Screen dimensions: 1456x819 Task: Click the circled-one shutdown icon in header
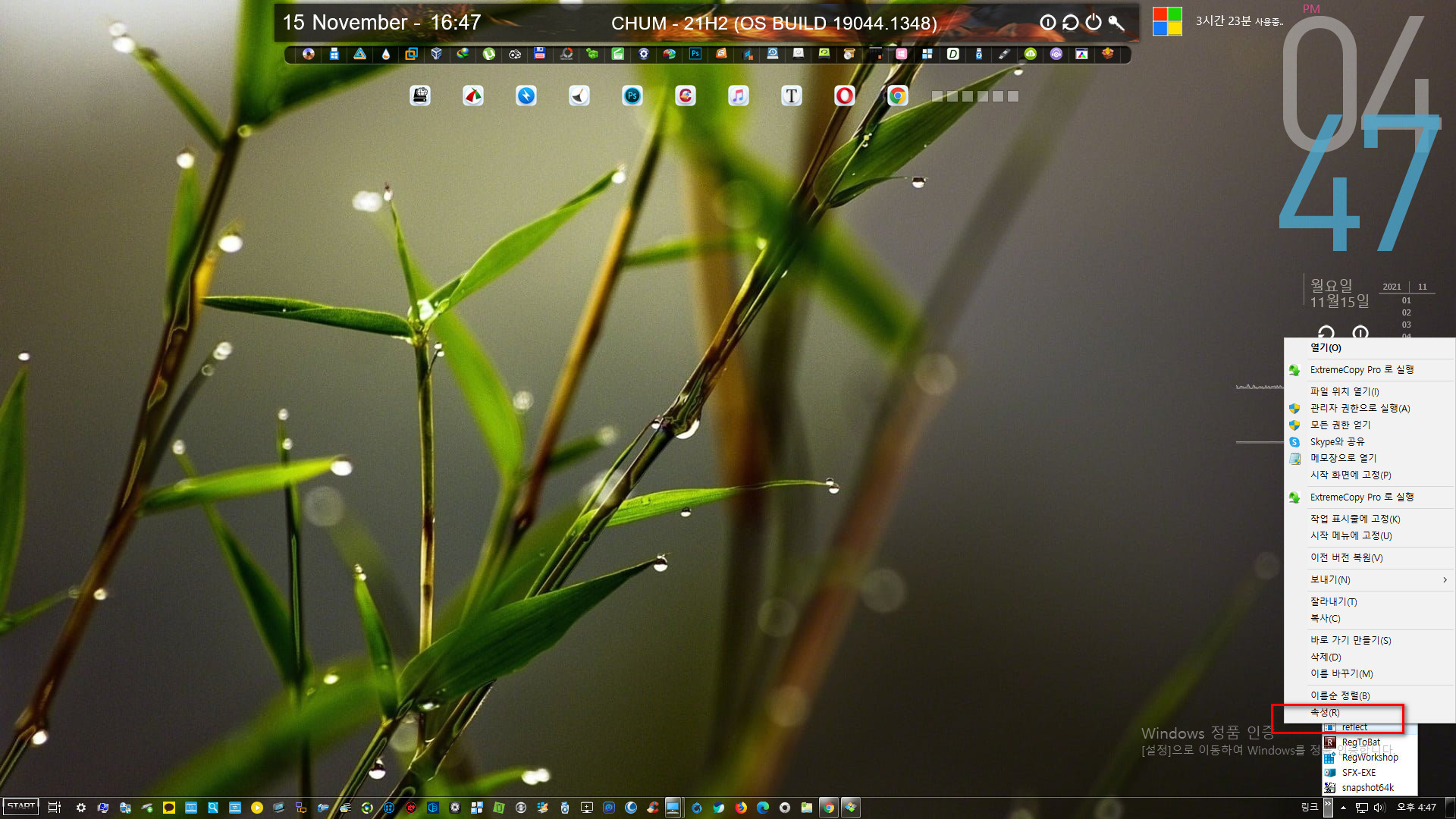[x=1047, y=23]
